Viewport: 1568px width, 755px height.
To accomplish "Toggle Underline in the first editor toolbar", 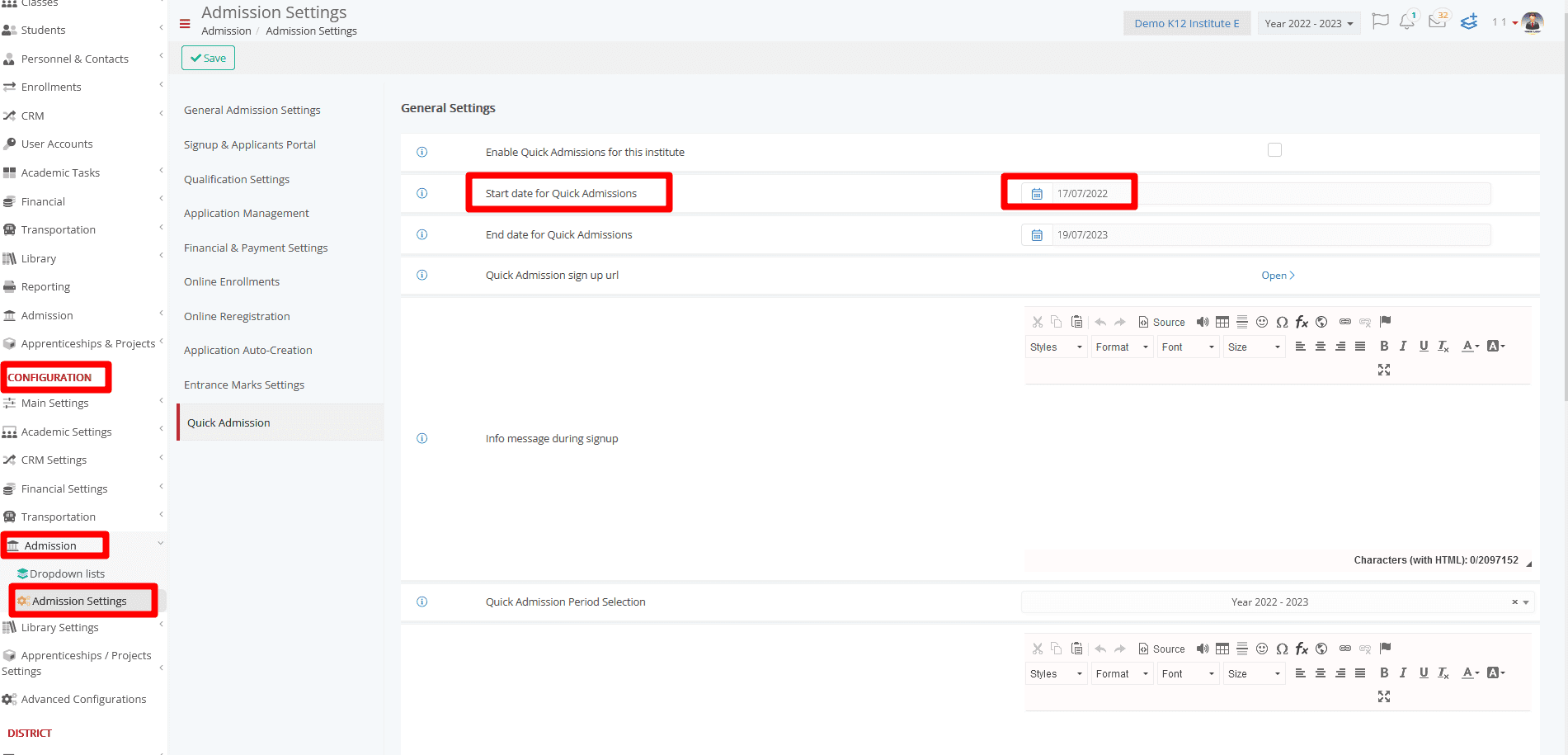I will (x=1424, y=347).
